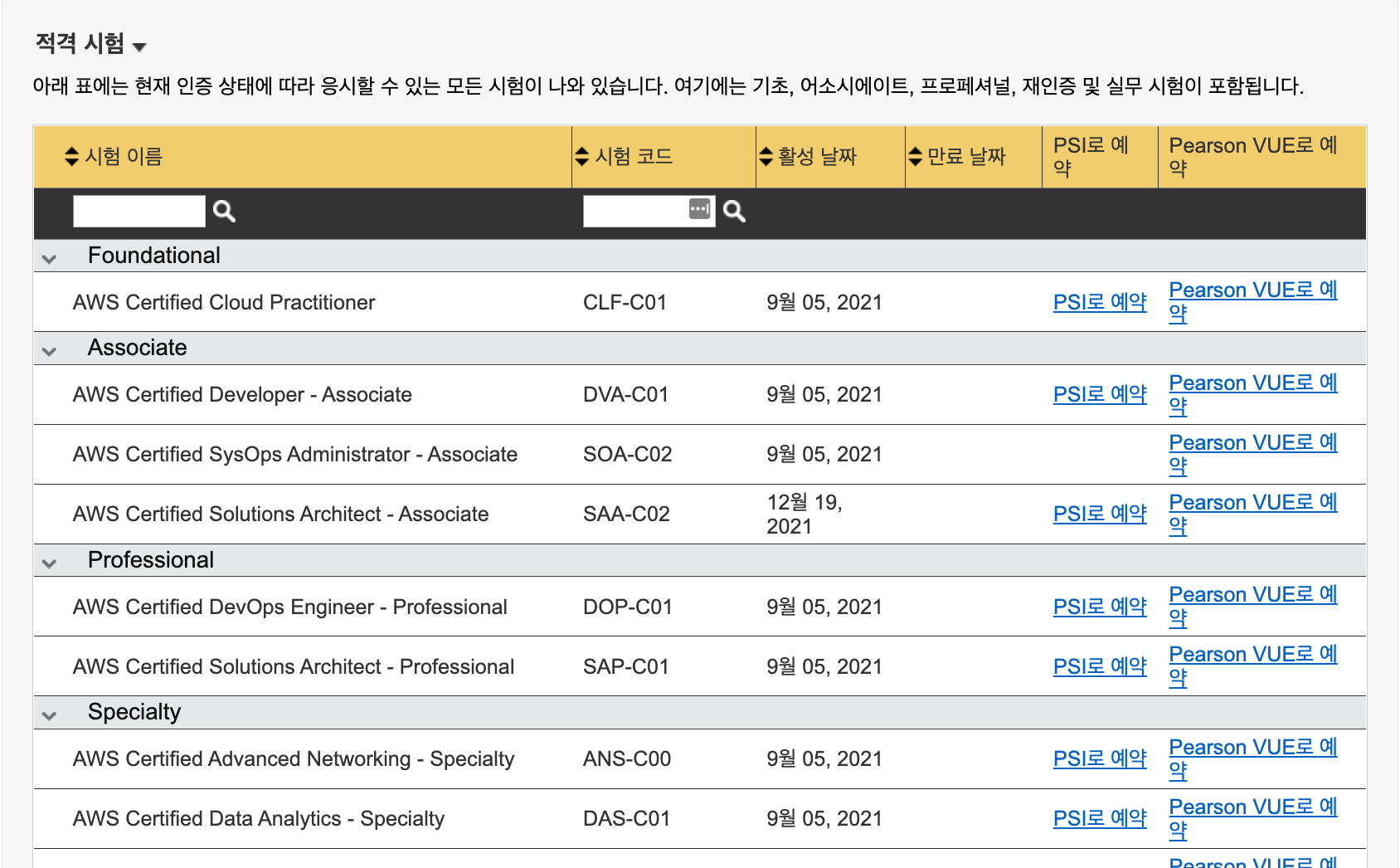Open the filter options icon inside exam code field
The width and height of the screenshot is (1400, 868).
coord(700,209)
